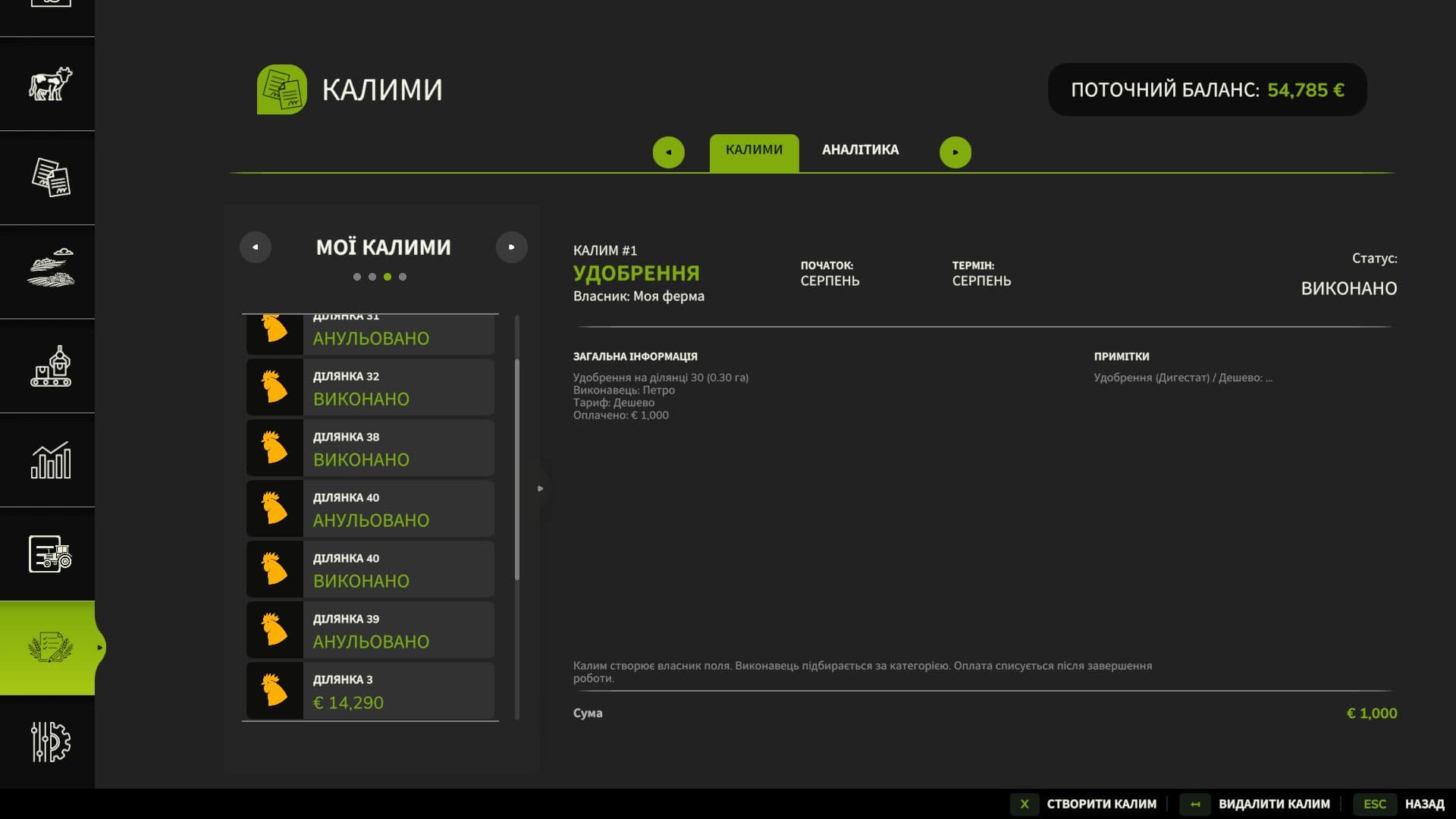Image resolution: width=1456 pixels, height=819 pixels.
Task: Open the settings sliders-and-gear sidebar page
Action: tap(50, 742)
